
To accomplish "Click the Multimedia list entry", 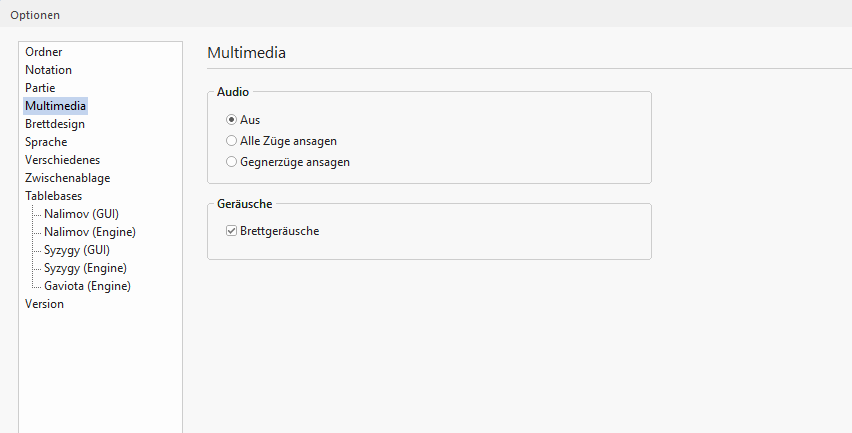I will pos(56,106).
